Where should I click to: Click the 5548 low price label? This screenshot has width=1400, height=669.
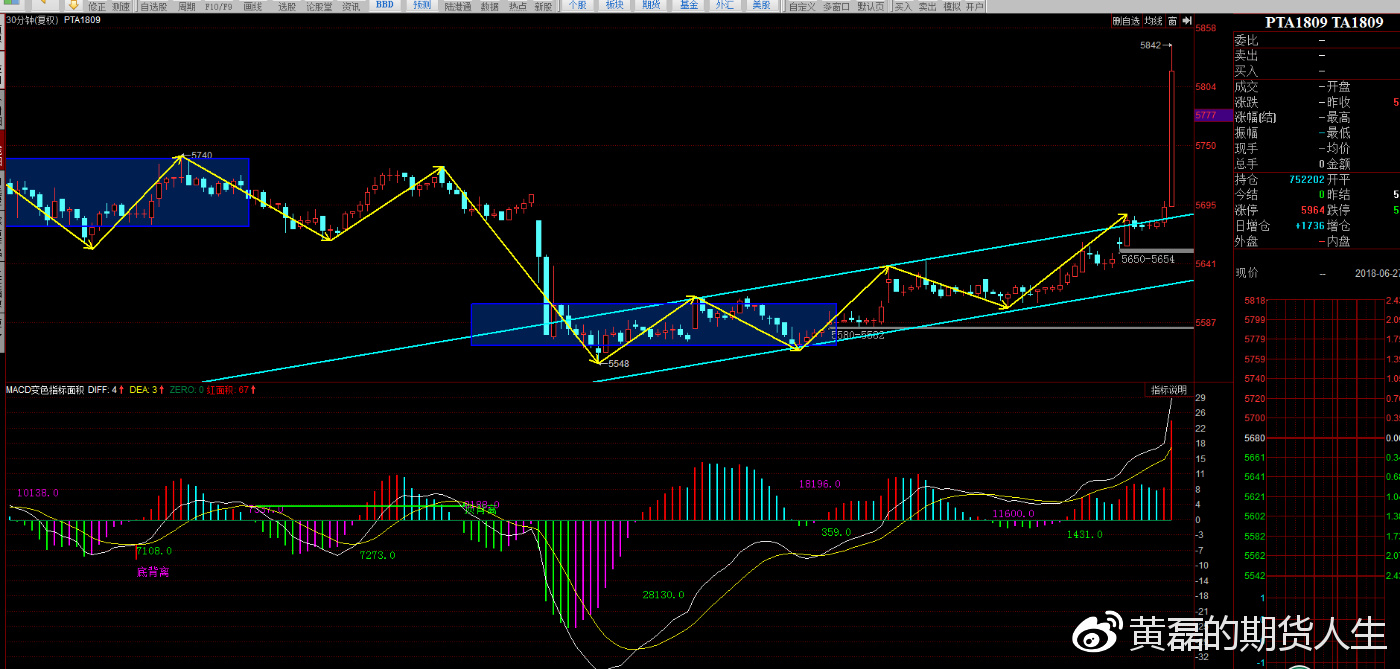(x=618, y=363)
